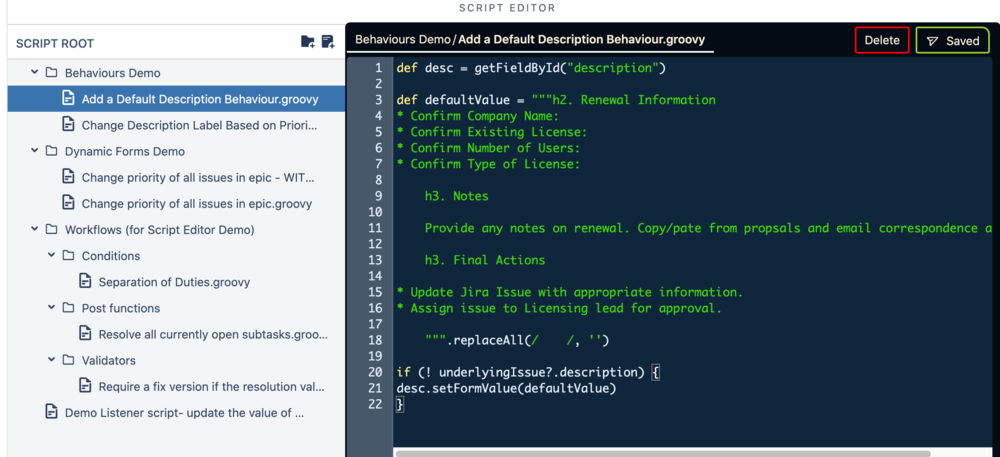1000x457 pixels.
Task: Click file icon of Require a fix version script
Action: pos(85,386)
